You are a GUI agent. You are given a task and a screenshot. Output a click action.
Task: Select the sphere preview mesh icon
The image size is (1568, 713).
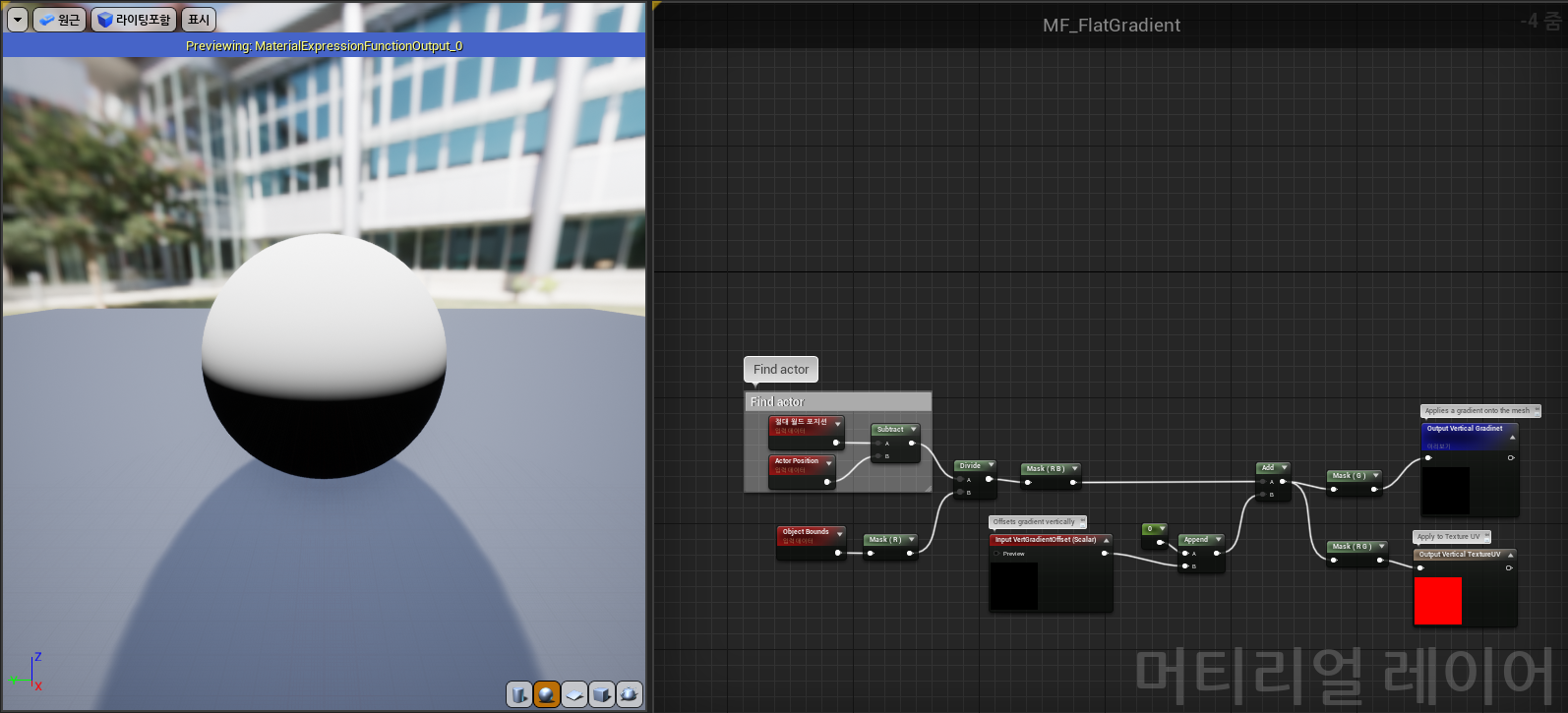[x=547, y=694]
